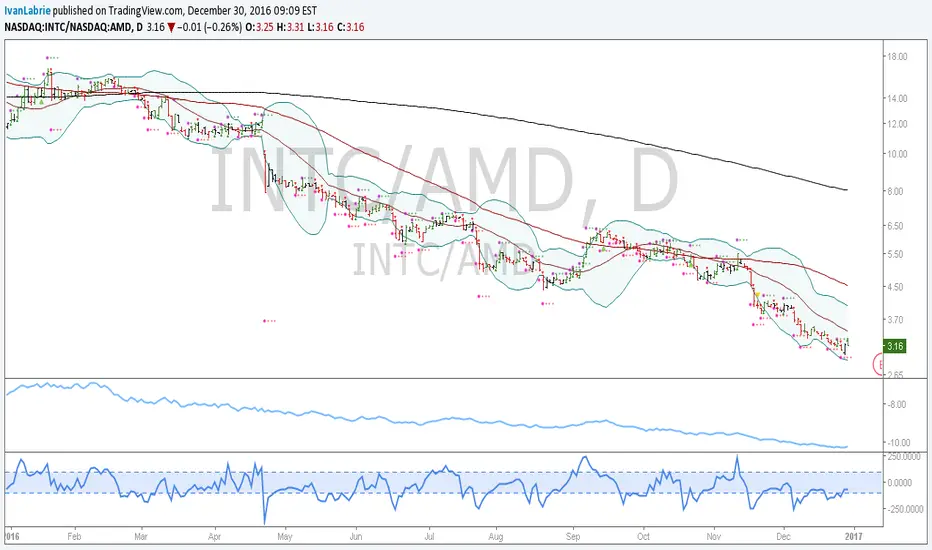932x550 pixels.
Task: Click the red down-triangle change indicator
Action: [171, 27]
